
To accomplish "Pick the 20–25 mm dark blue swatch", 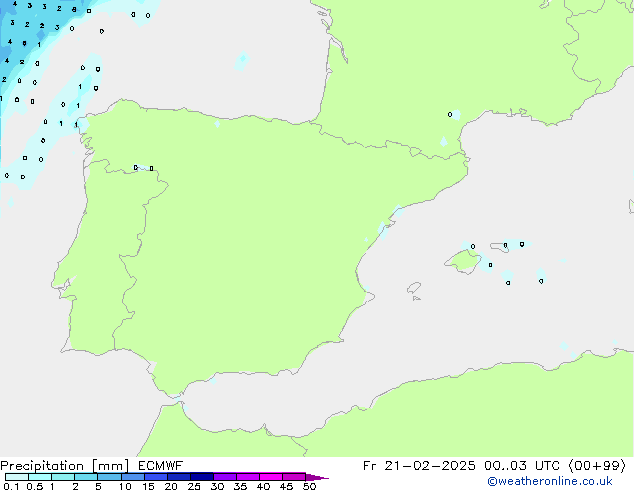I will click(178, 477).
